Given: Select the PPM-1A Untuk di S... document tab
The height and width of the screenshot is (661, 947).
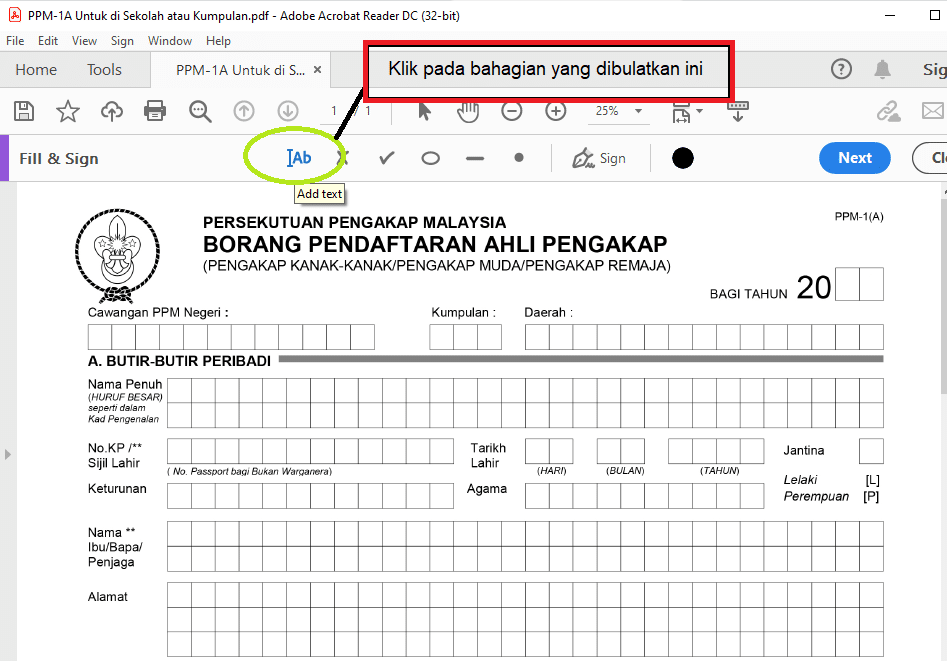Looking at the screenshot, I should 240,70.
